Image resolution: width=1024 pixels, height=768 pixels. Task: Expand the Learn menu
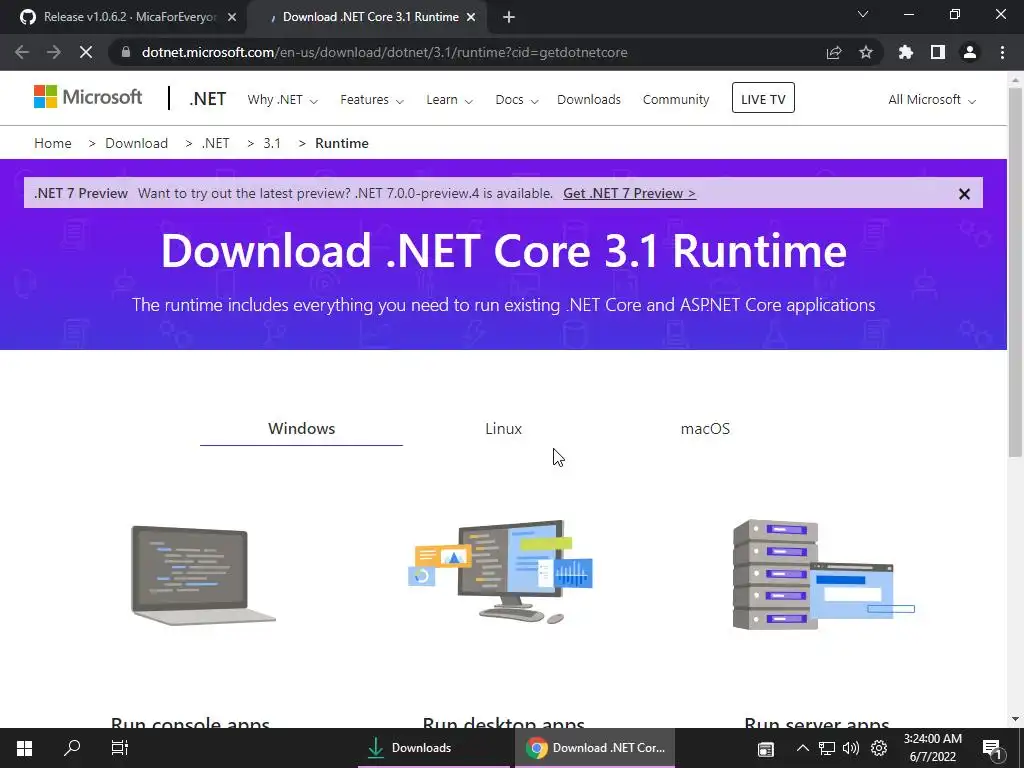click(449, 100)
